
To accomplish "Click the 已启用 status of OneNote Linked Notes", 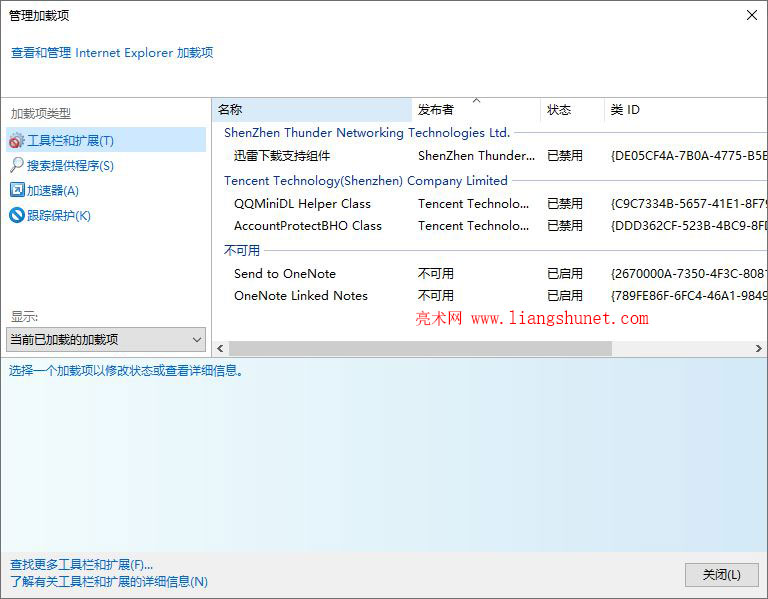I will coord(565,296).
